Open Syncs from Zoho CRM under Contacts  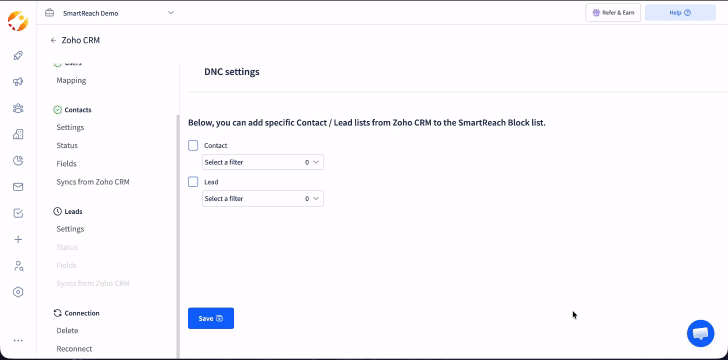click(x=93, y=182)
